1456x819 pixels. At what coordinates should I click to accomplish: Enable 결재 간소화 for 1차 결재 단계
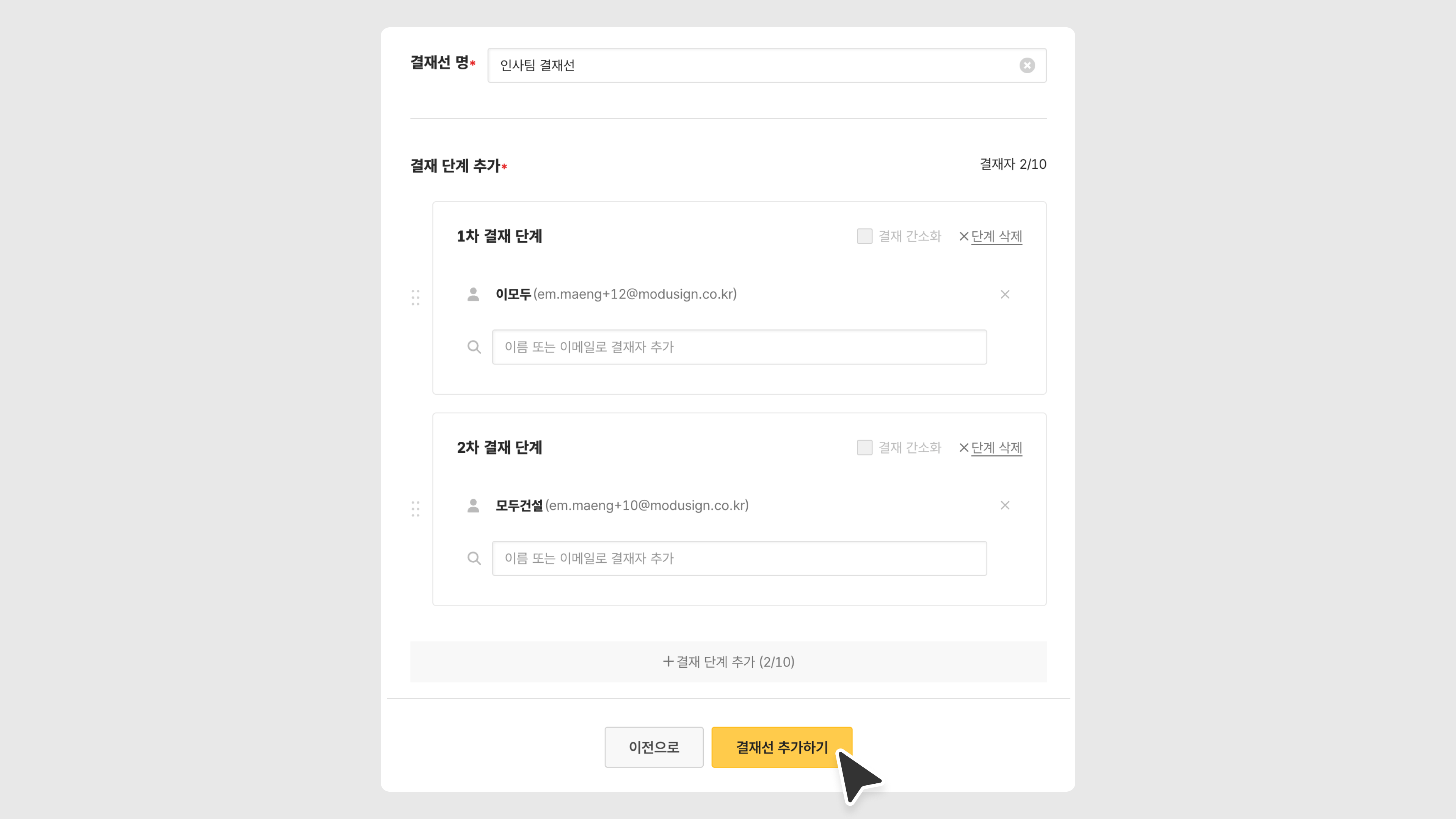864,236
